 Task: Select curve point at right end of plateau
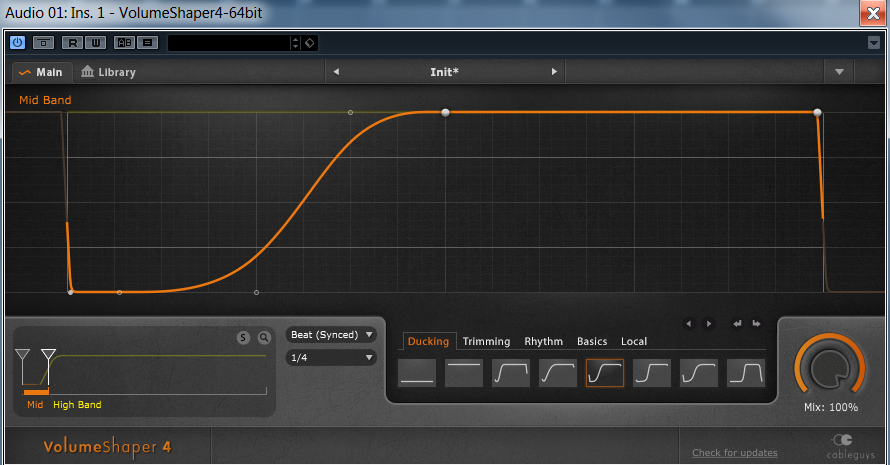(817, 112)
